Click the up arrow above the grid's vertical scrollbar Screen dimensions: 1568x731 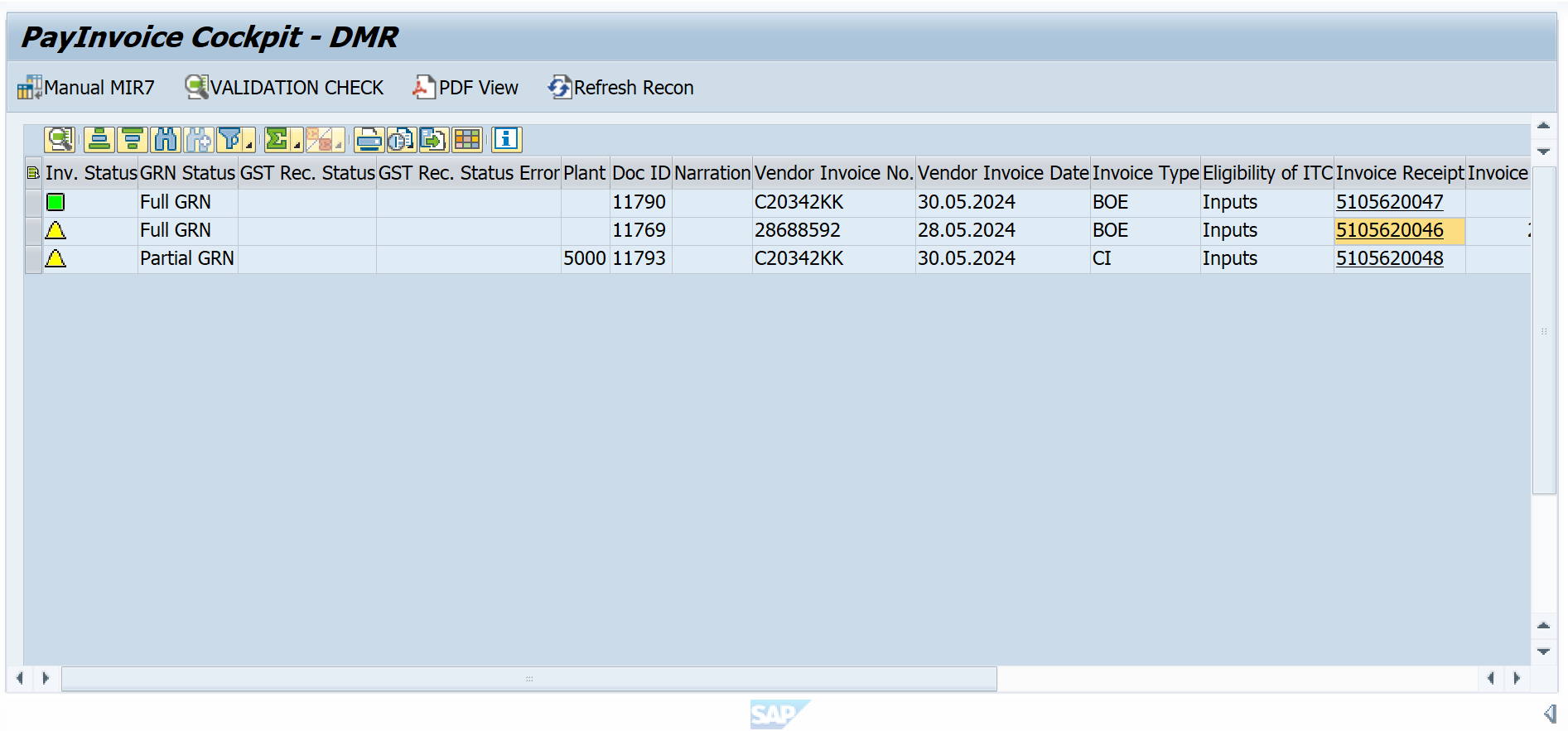tap(1543, 126)
